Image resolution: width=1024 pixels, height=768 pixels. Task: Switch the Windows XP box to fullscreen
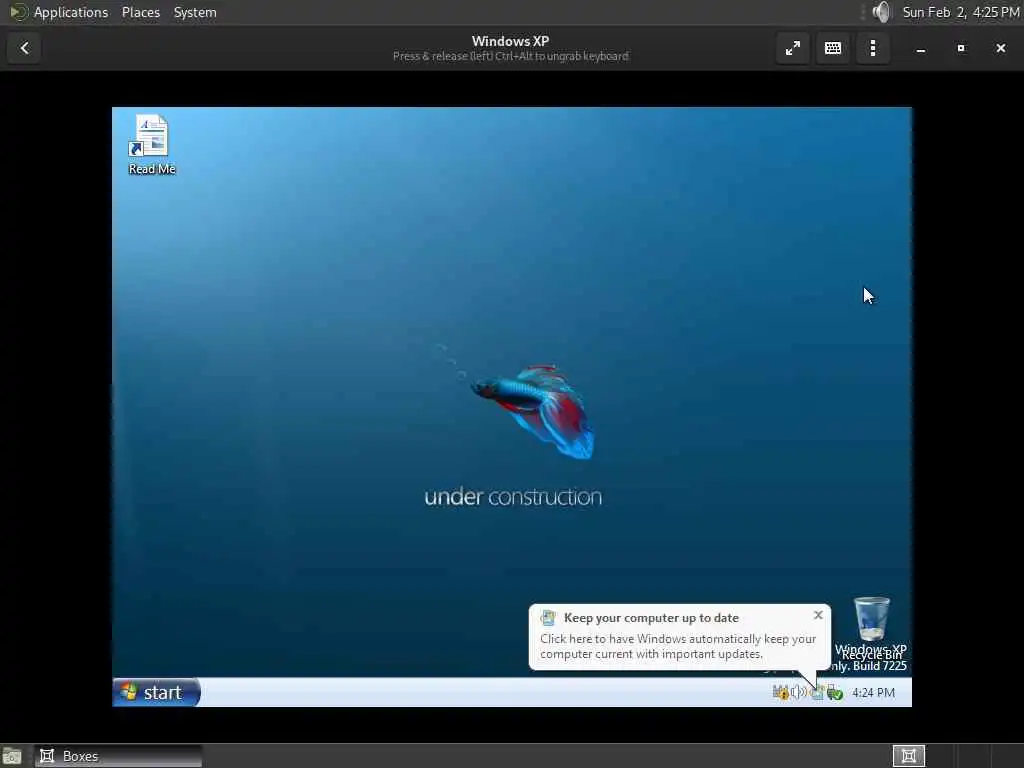pos(792,48)
